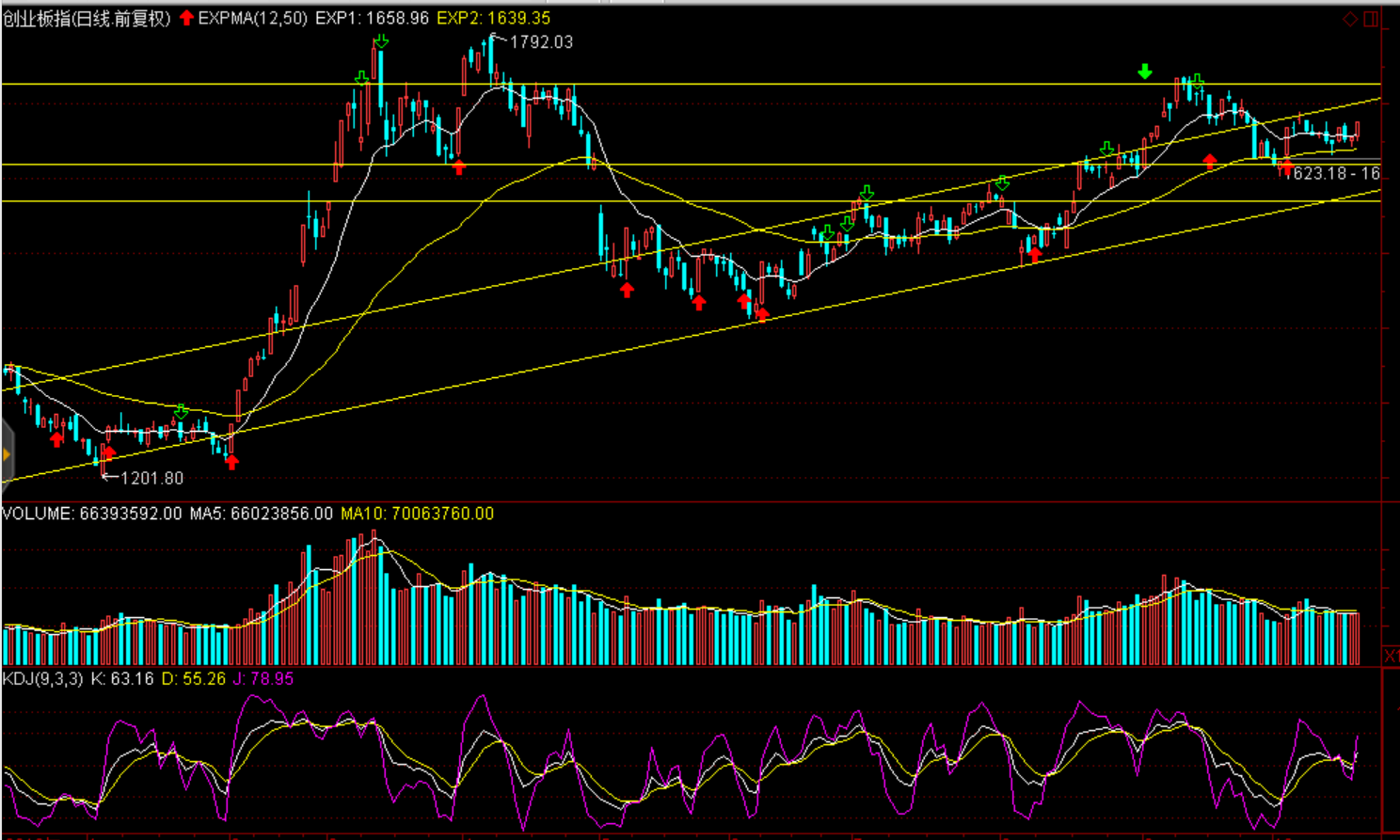The image size is (1400, 840).
Task: Click the red buy arrow near 1623.18
Action: [x=1285, y=167]
